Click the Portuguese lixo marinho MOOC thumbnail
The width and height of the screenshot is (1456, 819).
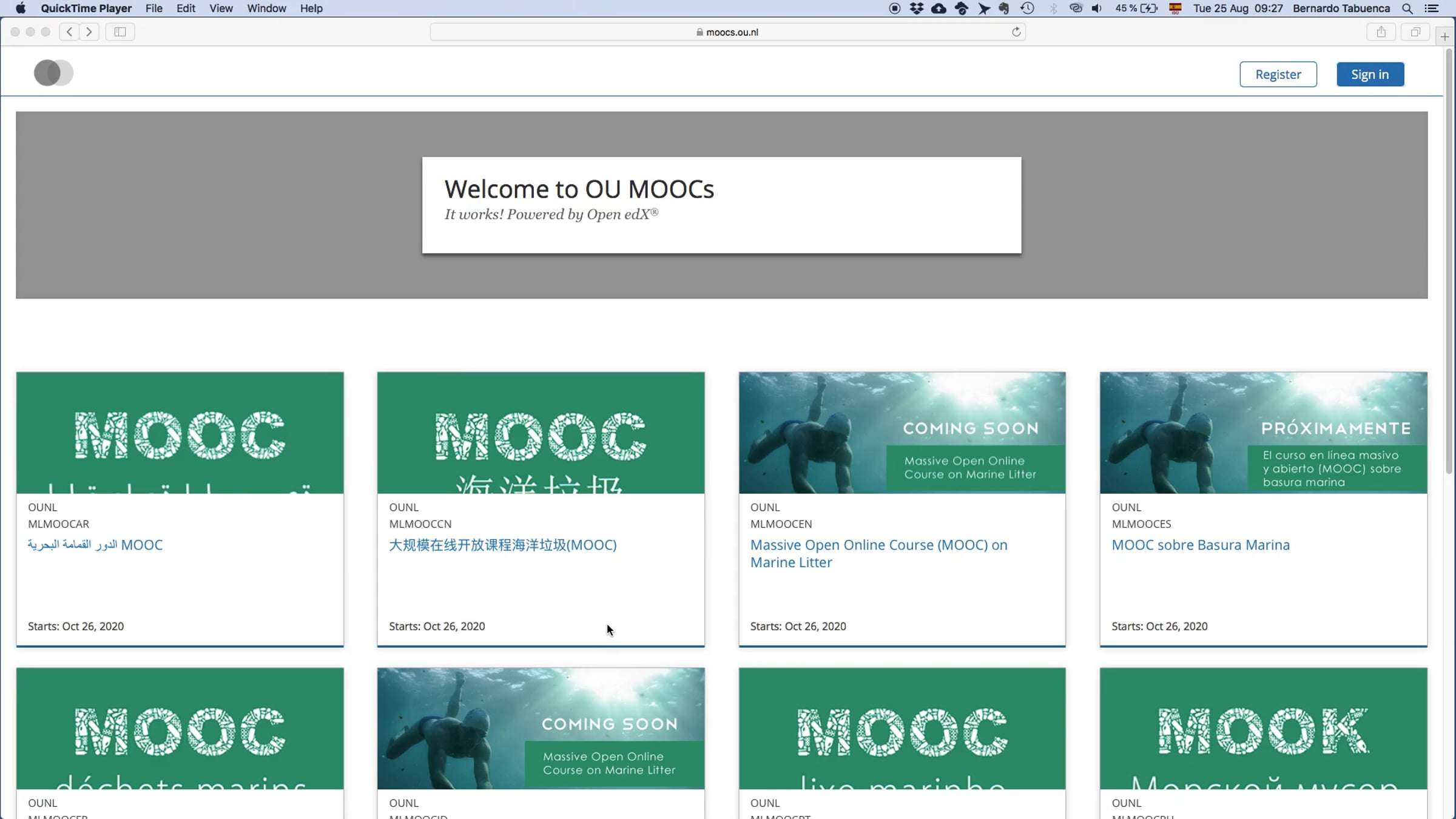pos(902,729)
